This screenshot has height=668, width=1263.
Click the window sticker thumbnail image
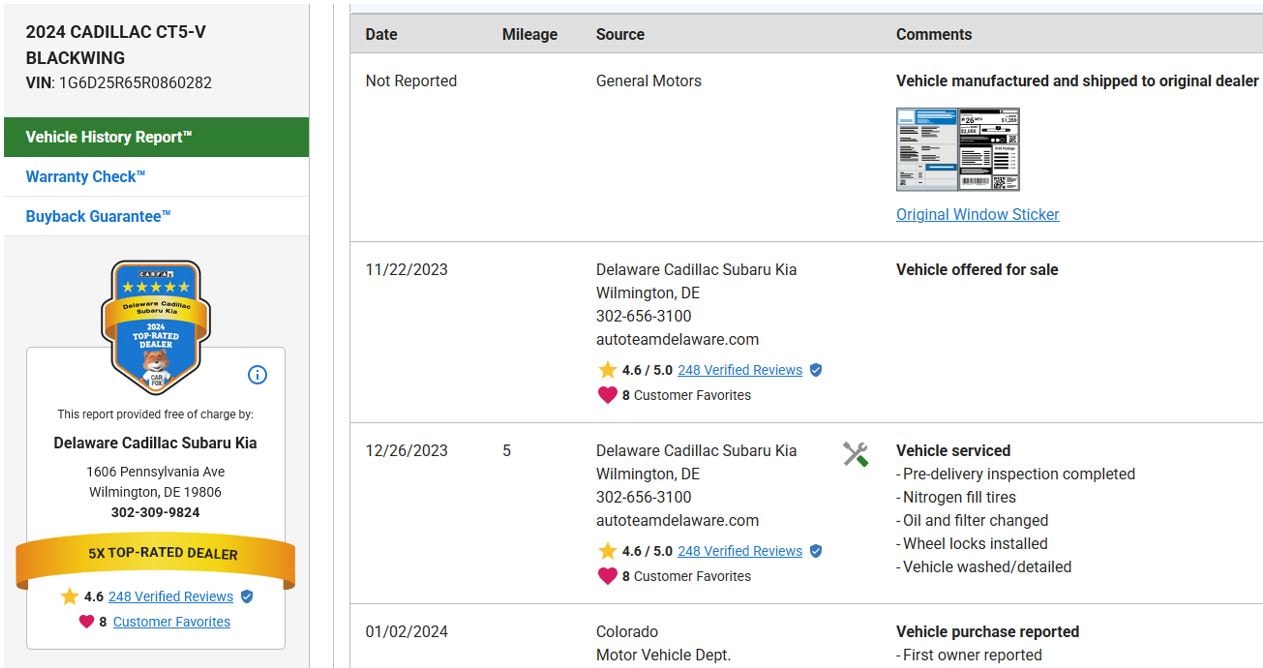coord(957,150)
